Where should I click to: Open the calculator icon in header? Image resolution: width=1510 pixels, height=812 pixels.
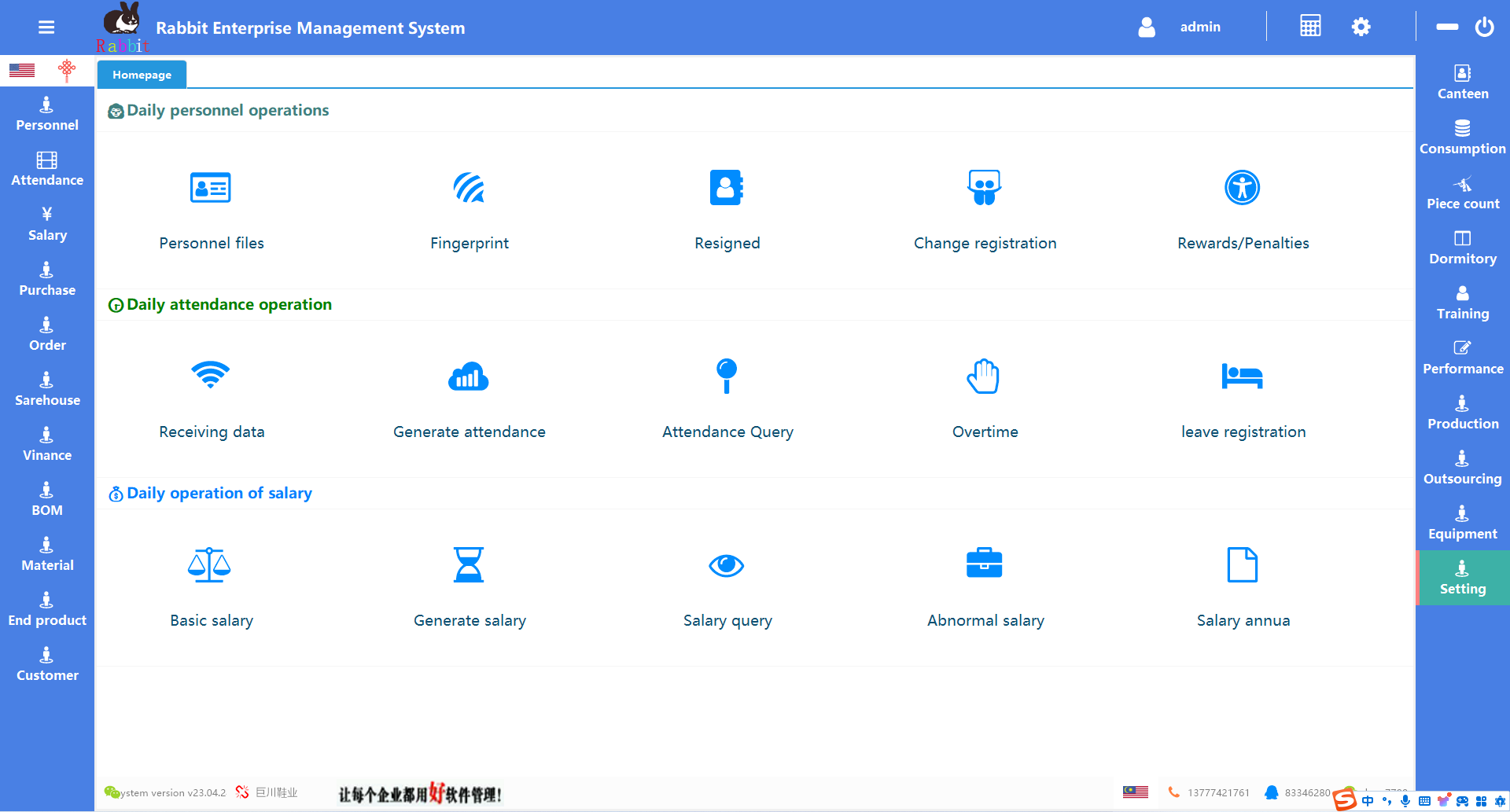click(x=1310, y=27)
